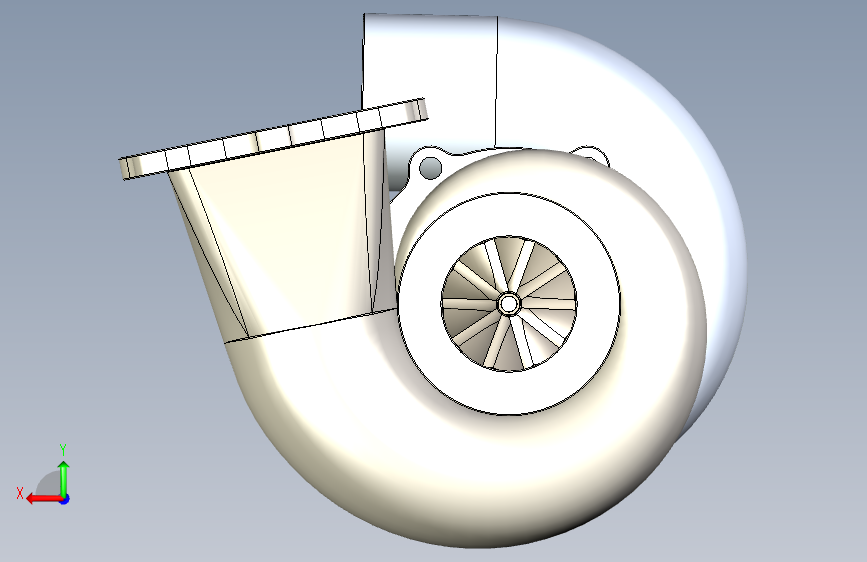This screenshot has height=562, width=867.
Task: Click the "X" axis label
Action: pyautogui.click(x=20, y=493)
